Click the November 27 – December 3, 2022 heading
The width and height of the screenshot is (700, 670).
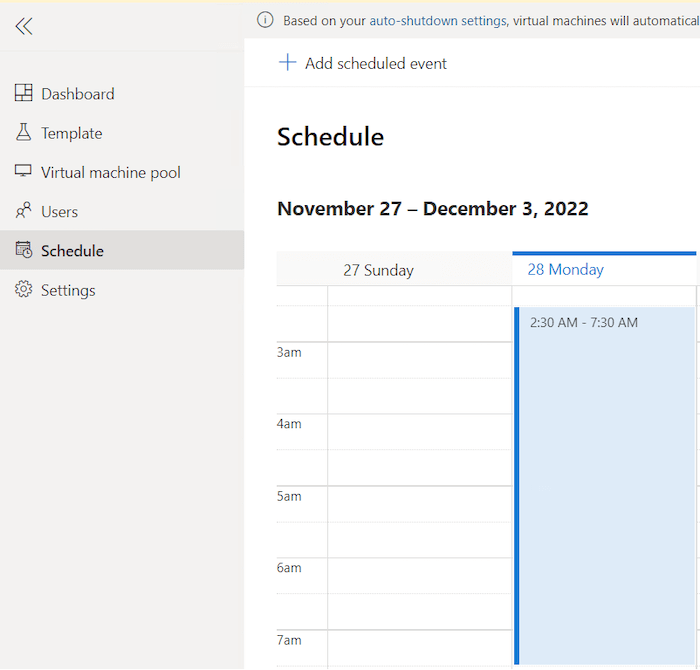433,208
